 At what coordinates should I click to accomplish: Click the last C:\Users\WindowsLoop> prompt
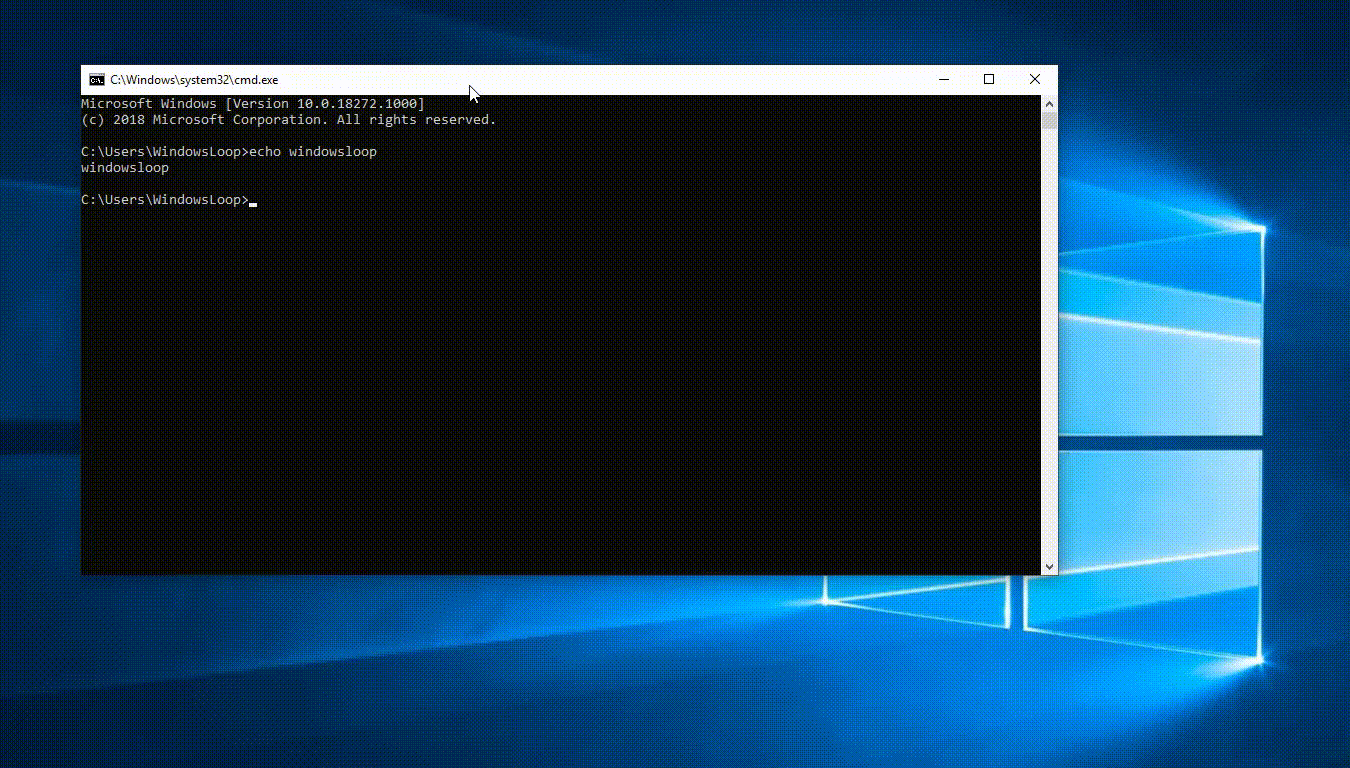[165, 200]
